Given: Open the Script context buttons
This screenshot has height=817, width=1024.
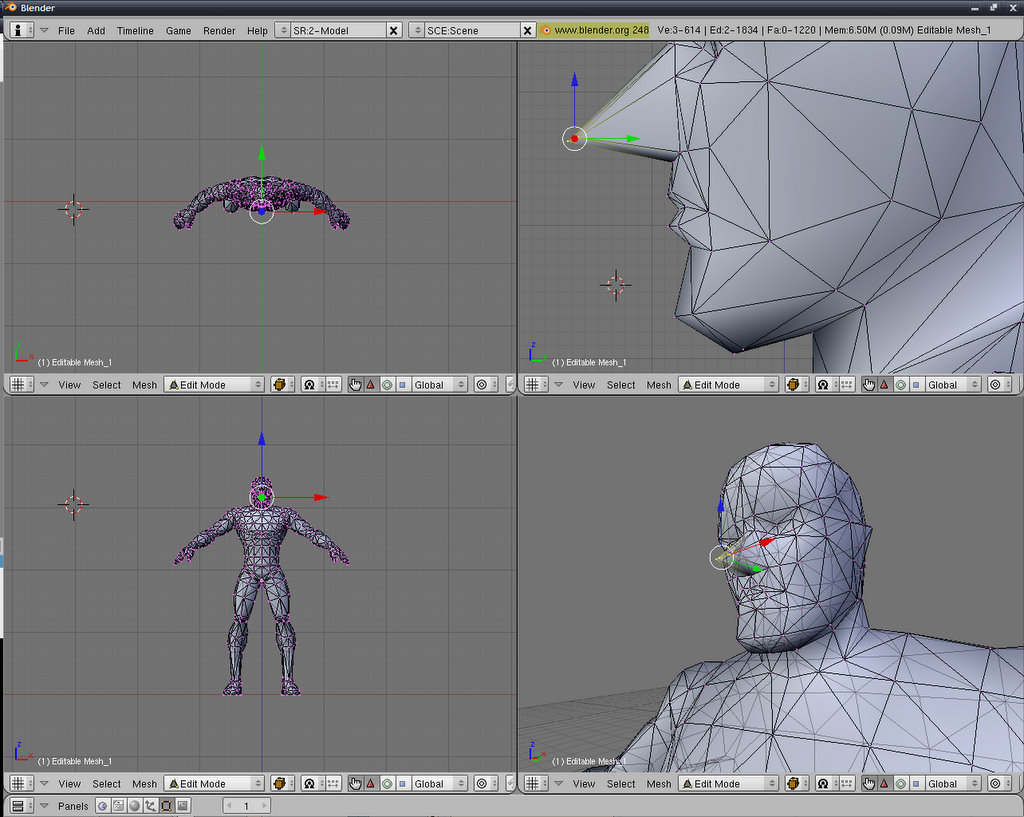Looking at the screenshot, I should 118,806.
